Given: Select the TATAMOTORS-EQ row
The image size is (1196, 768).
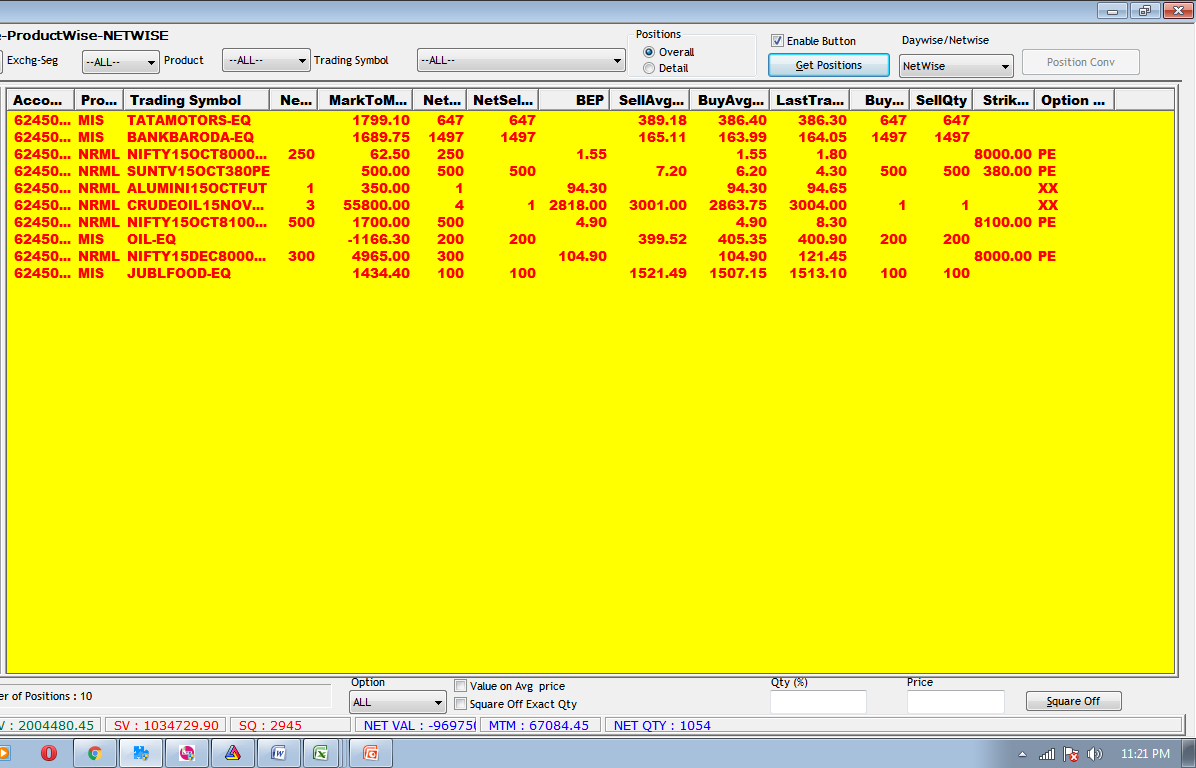Looking at the screenshot, I should pos(590,120).
